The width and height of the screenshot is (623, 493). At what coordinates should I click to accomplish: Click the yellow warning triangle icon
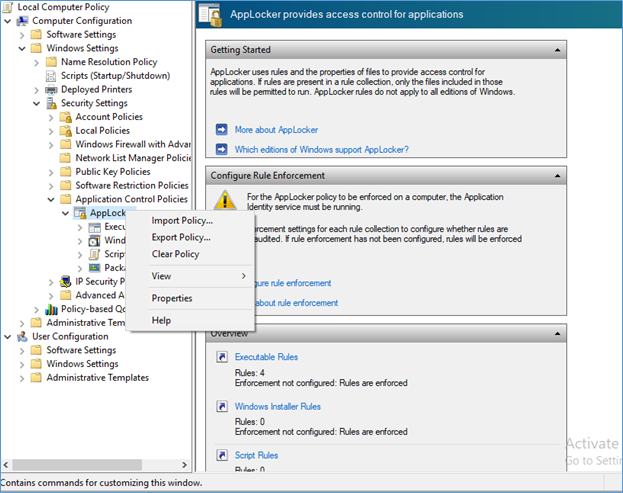coord(225,200)
